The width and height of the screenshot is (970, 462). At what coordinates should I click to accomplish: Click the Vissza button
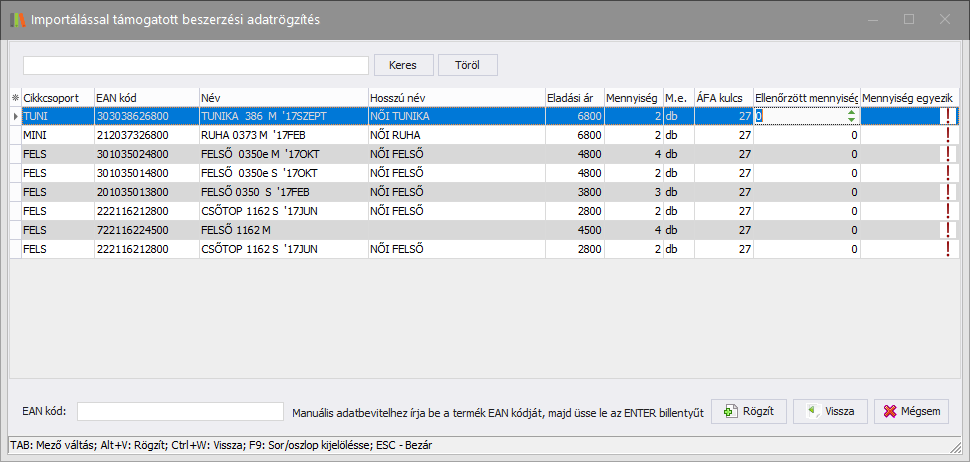[x=830, y=411]
